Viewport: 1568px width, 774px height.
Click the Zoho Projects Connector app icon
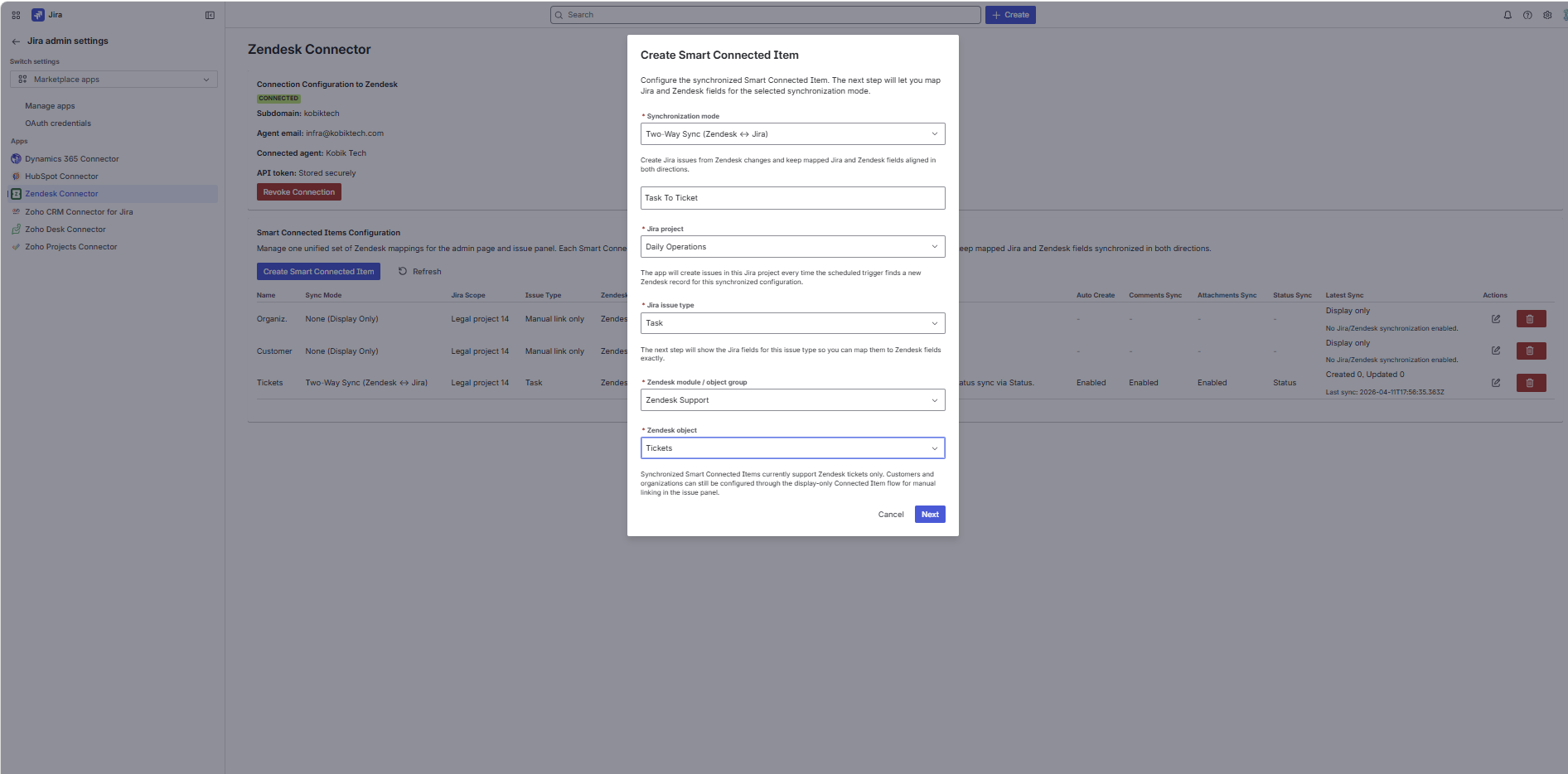[x=16, y=247]
